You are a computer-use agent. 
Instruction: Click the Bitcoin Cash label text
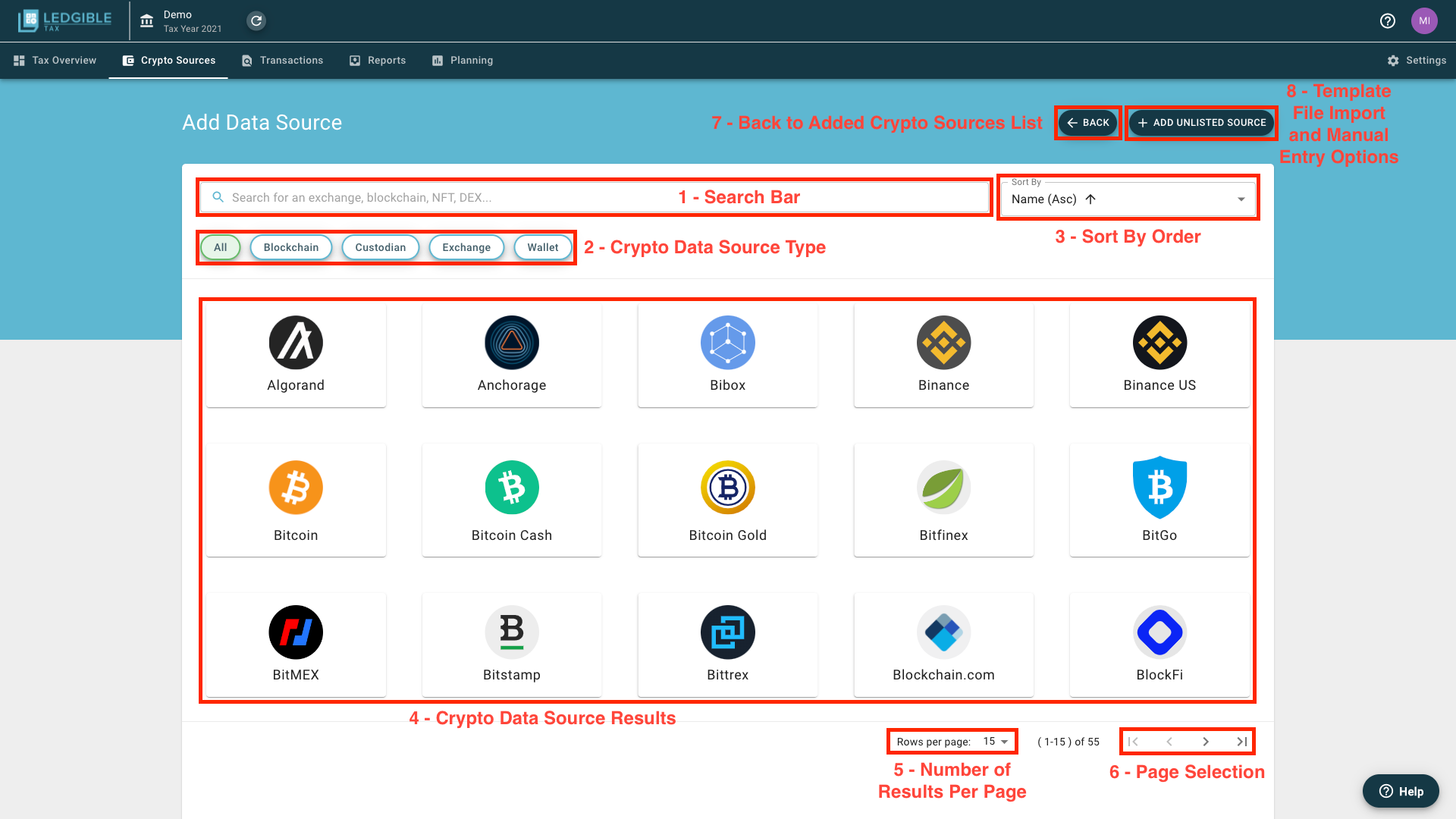[512, 535]
